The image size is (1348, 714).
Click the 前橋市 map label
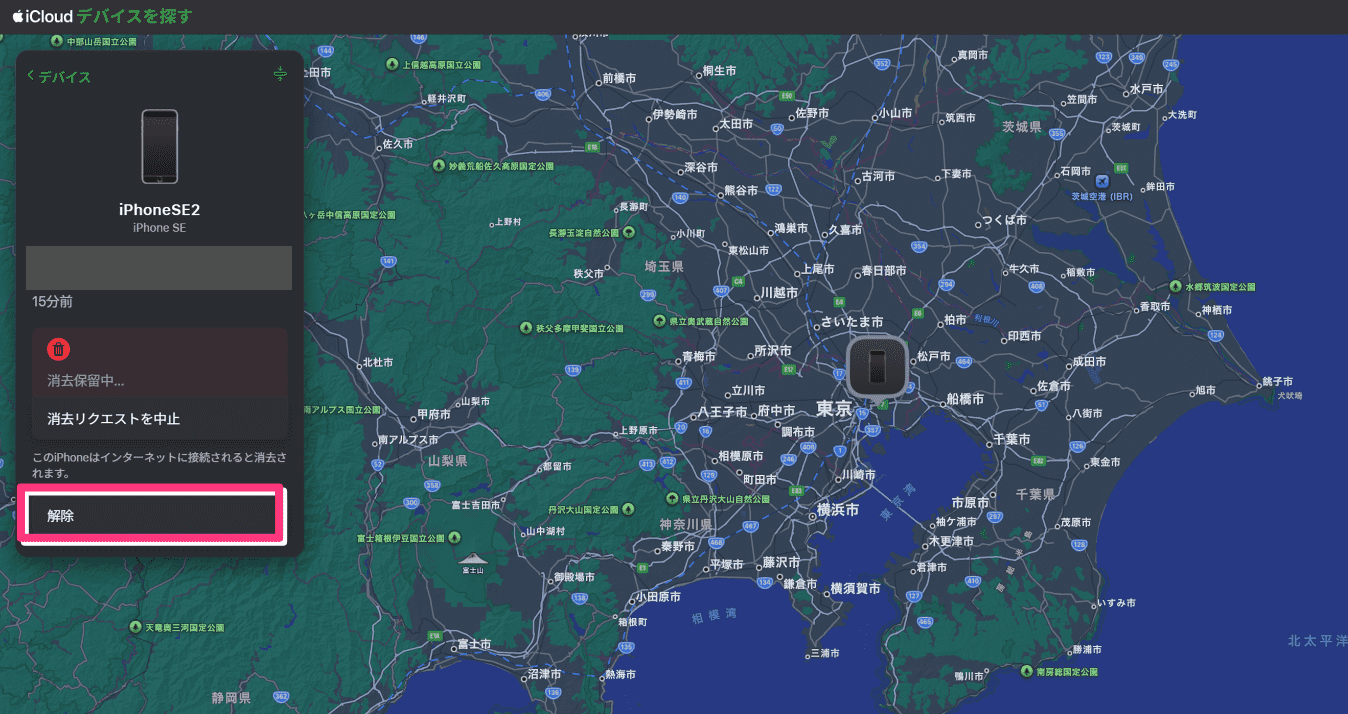620,78
